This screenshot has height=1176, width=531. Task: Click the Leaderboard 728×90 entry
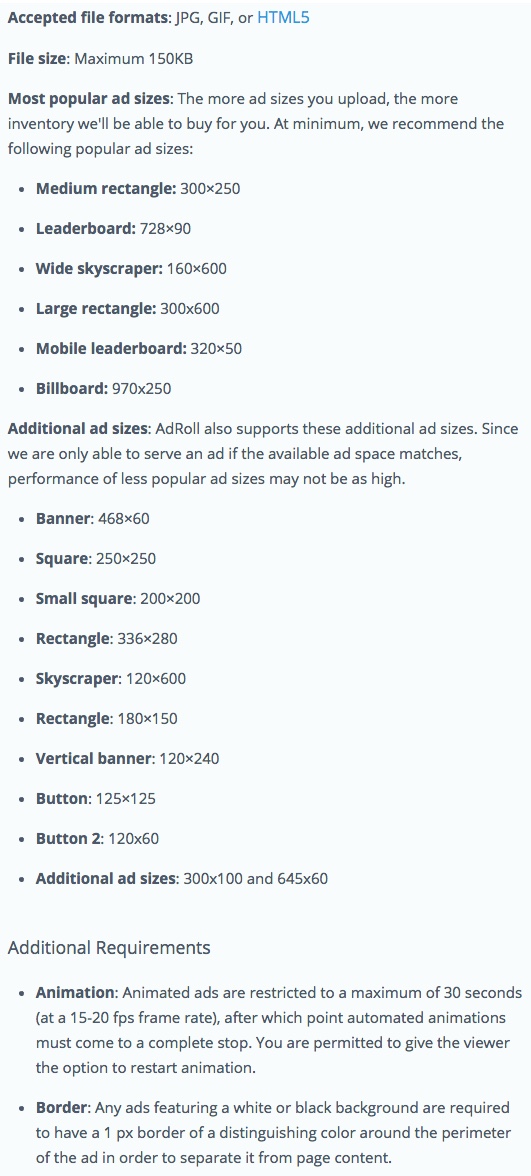[113, 229]
